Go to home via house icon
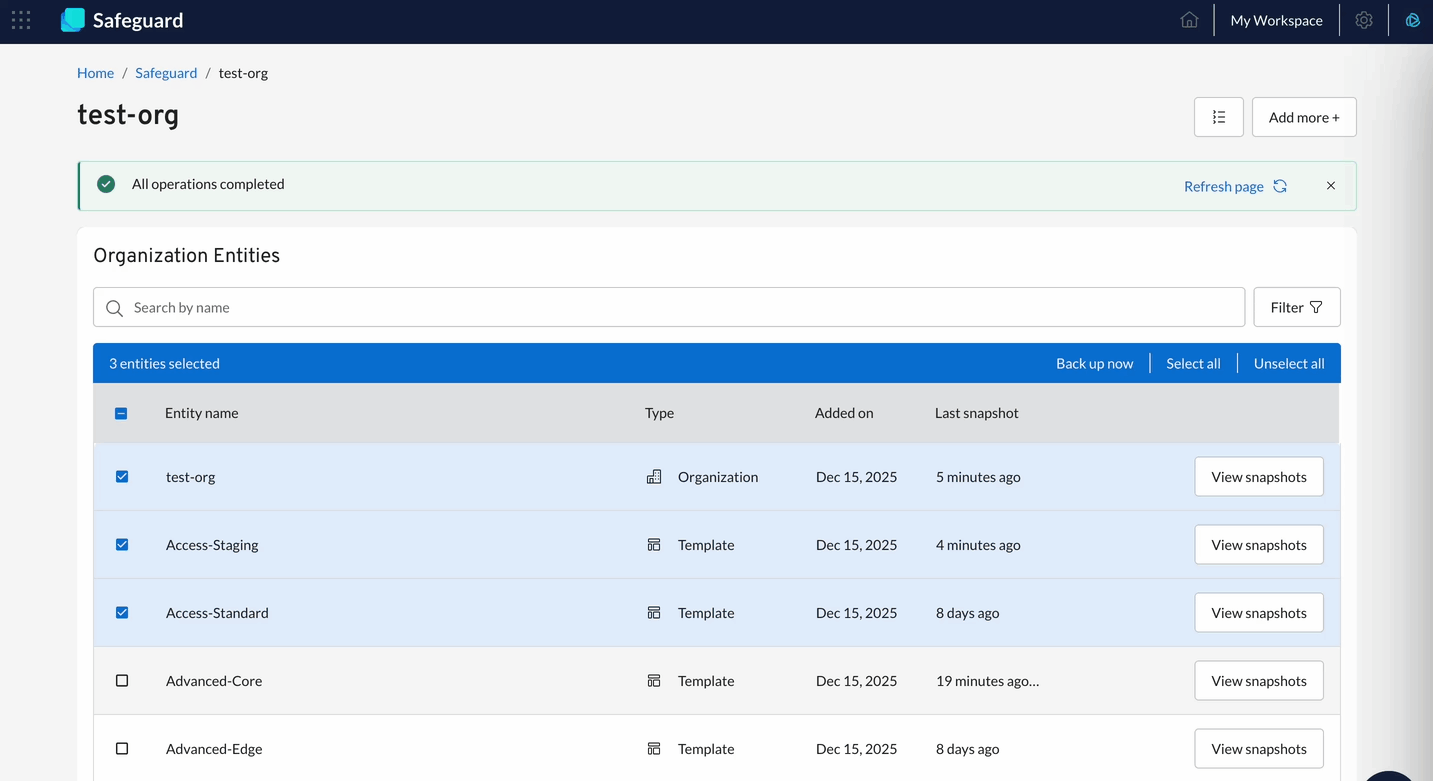This screenshot has width=1433, height=781. (1189, 20)
